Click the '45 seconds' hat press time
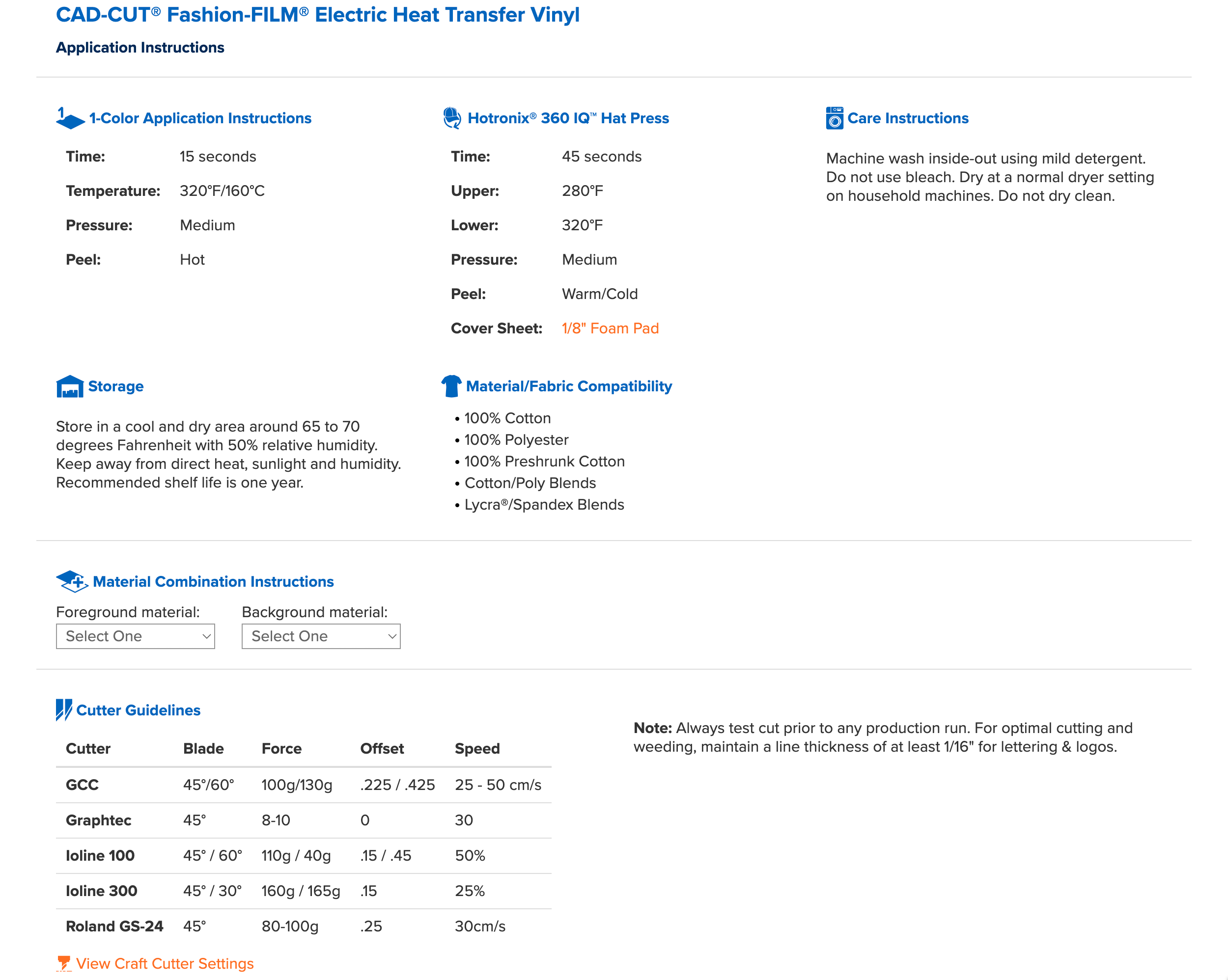Image resolution: width=1228 pixels, height=980 pixels. (601, 156)
